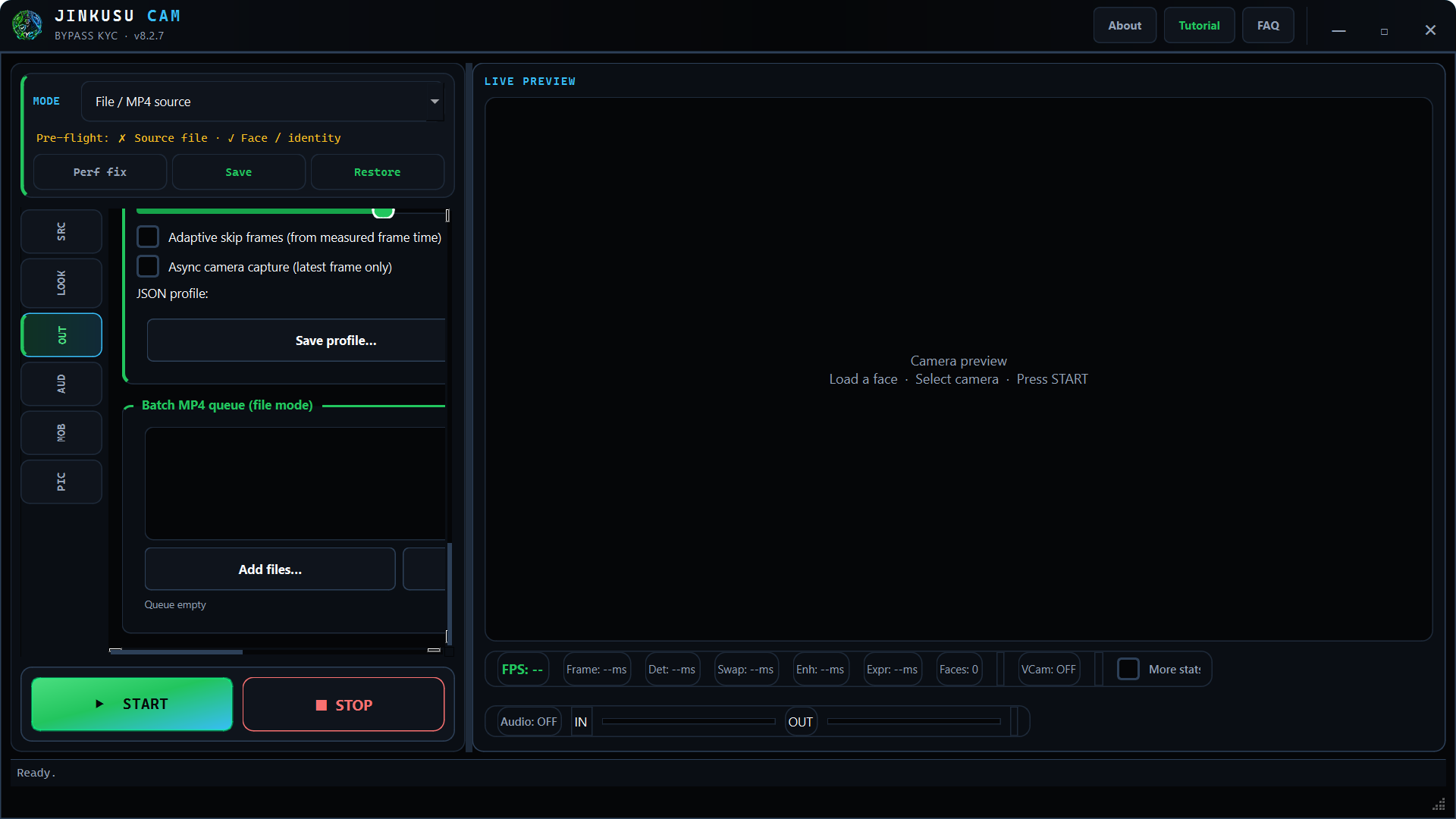Click the Perf fix button
This screenshot has height=819, width=1456.
pos(100,172)
